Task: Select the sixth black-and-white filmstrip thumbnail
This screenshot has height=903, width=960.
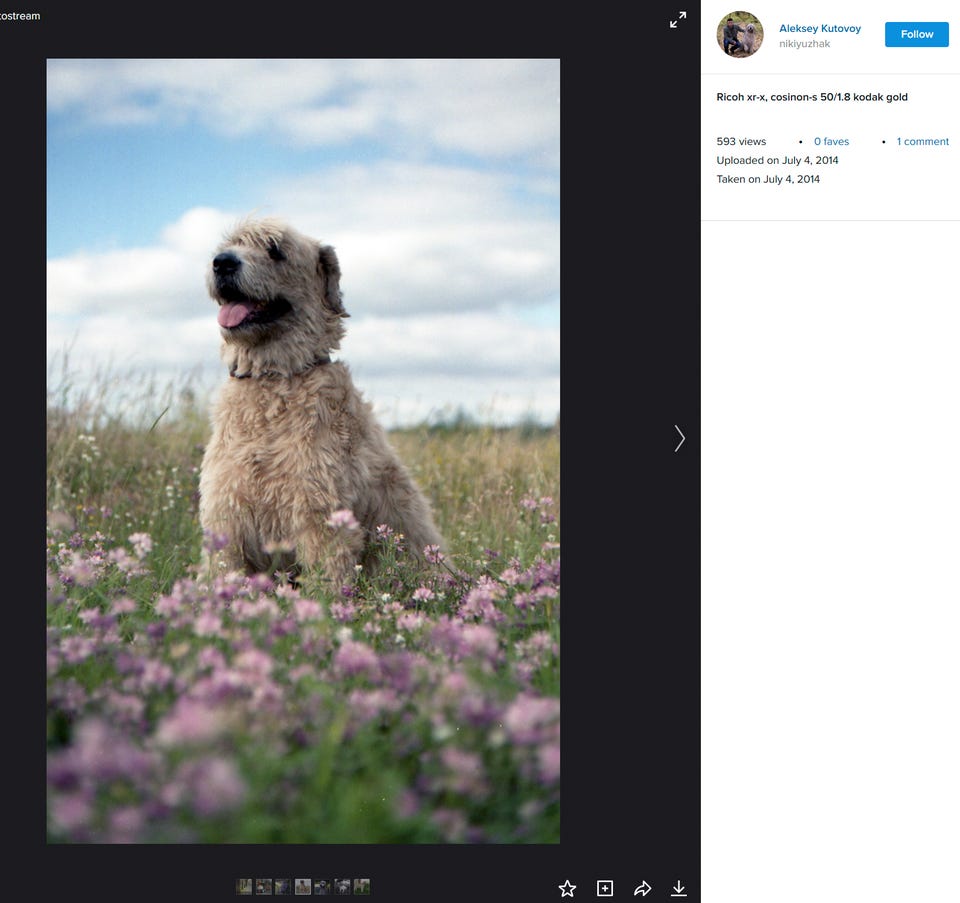Action: pyautogui.click(x=342, y=886)
